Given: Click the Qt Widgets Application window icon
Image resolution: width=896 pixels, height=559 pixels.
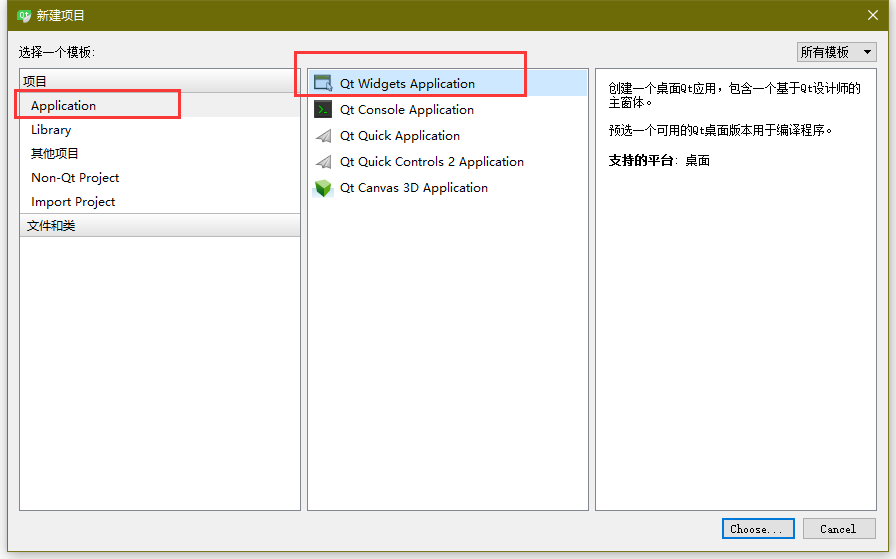Looking at the screenshot, I should 323,83.
